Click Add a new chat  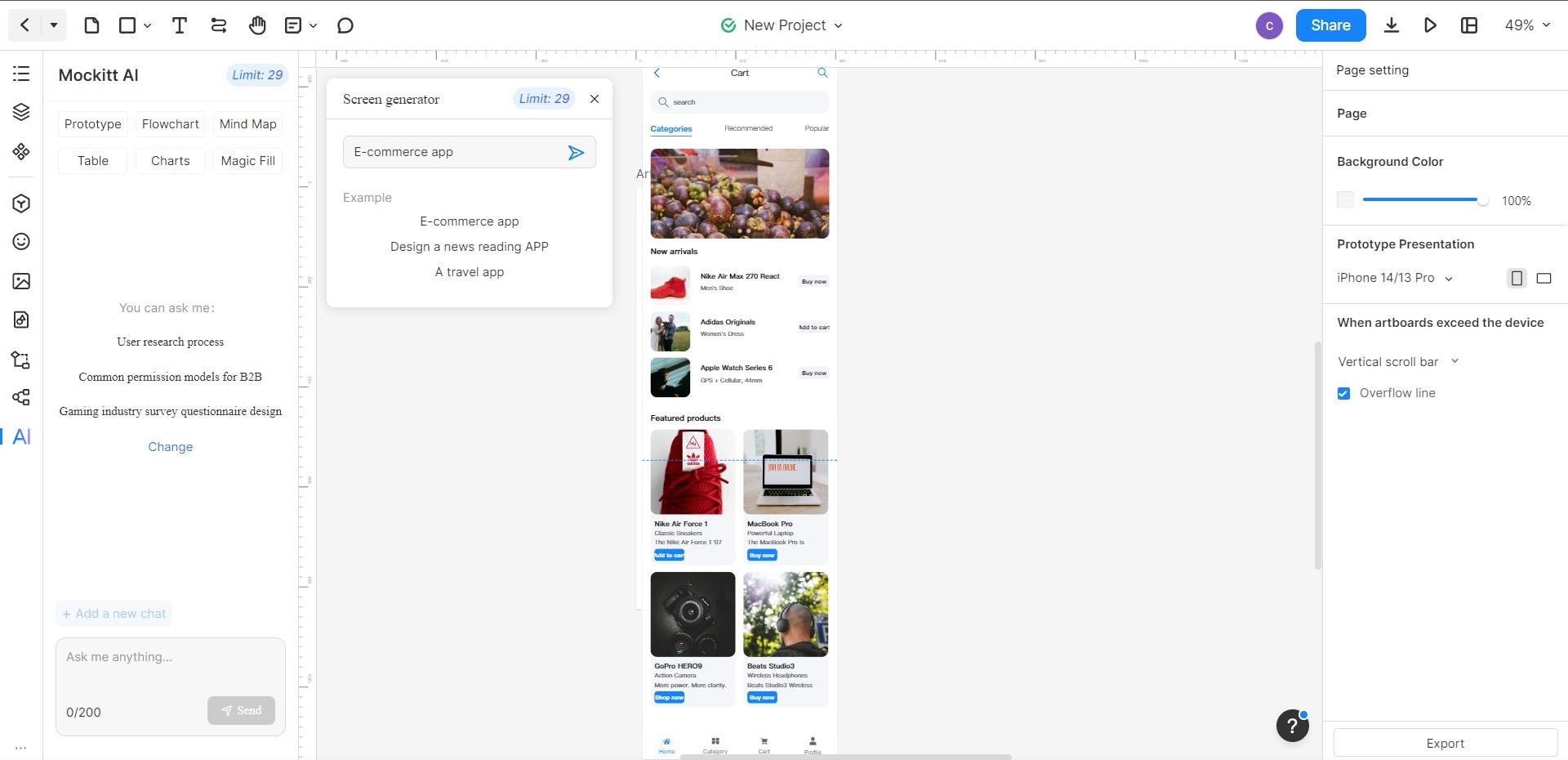[114, 614]
